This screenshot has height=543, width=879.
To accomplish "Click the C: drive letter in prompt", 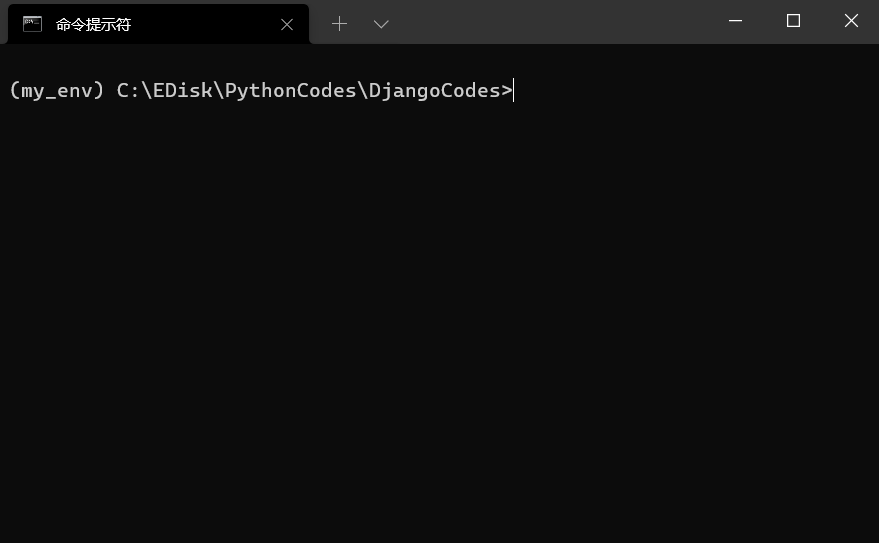I will click(x=128, y=90).
